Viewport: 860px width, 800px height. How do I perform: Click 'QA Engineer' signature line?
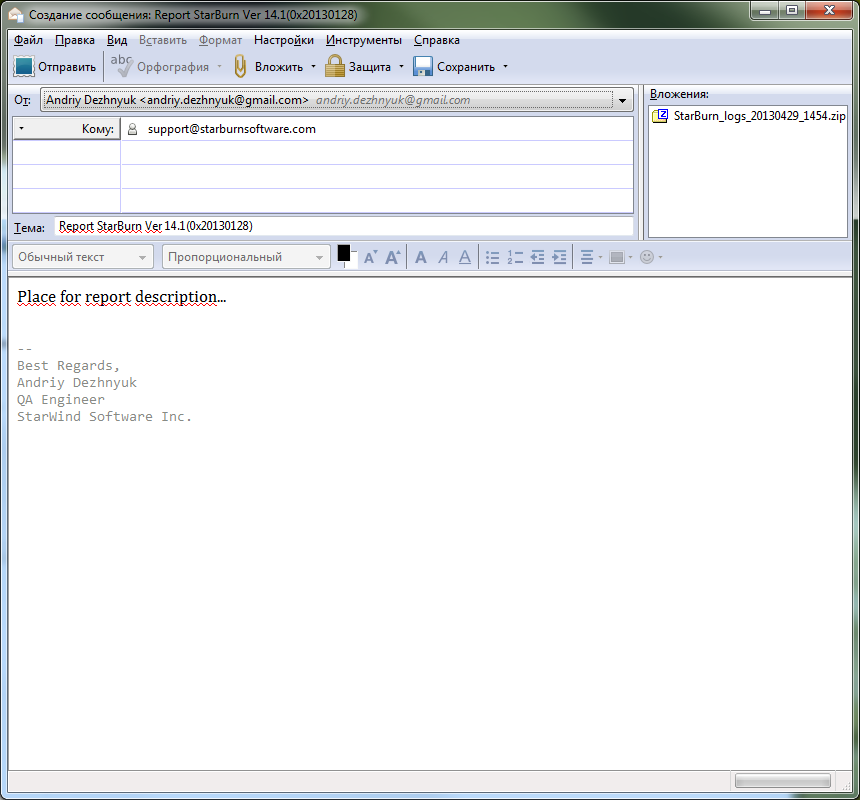click(61, 400)
